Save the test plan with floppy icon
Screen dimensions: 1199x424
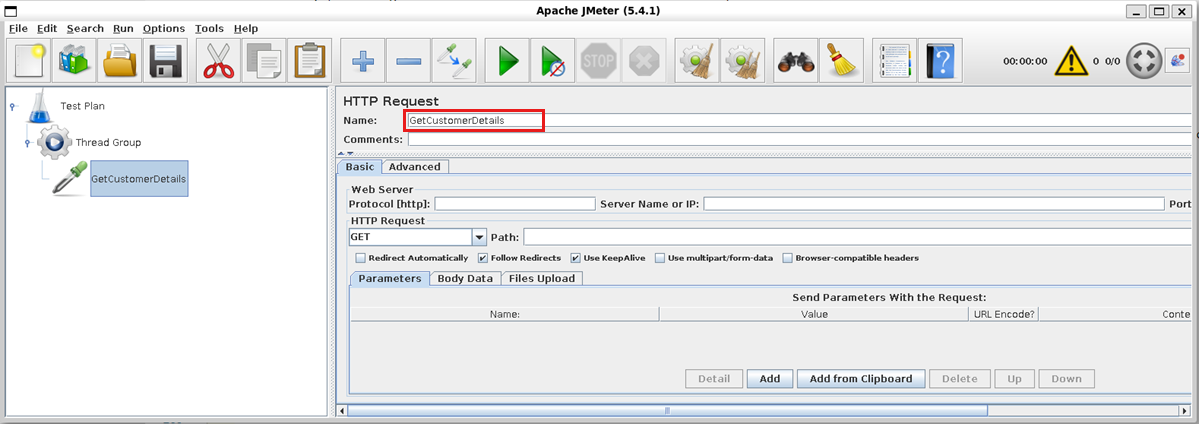(x=165, y=60)
